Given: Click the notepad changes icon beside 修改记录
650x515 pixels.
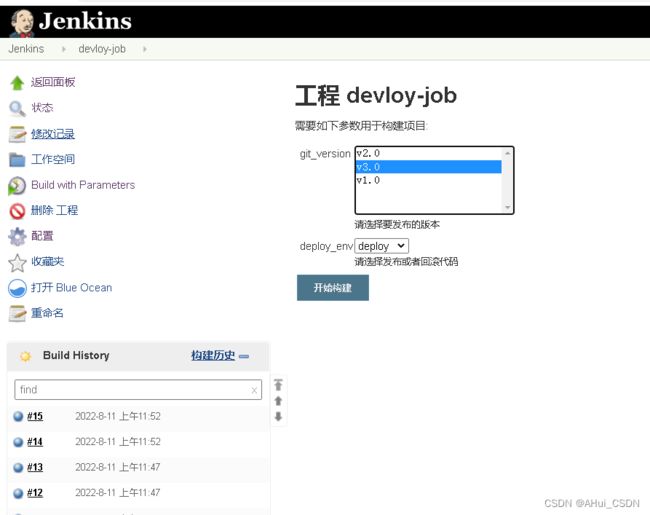Looking at the screenshot, I should [17, 134].
